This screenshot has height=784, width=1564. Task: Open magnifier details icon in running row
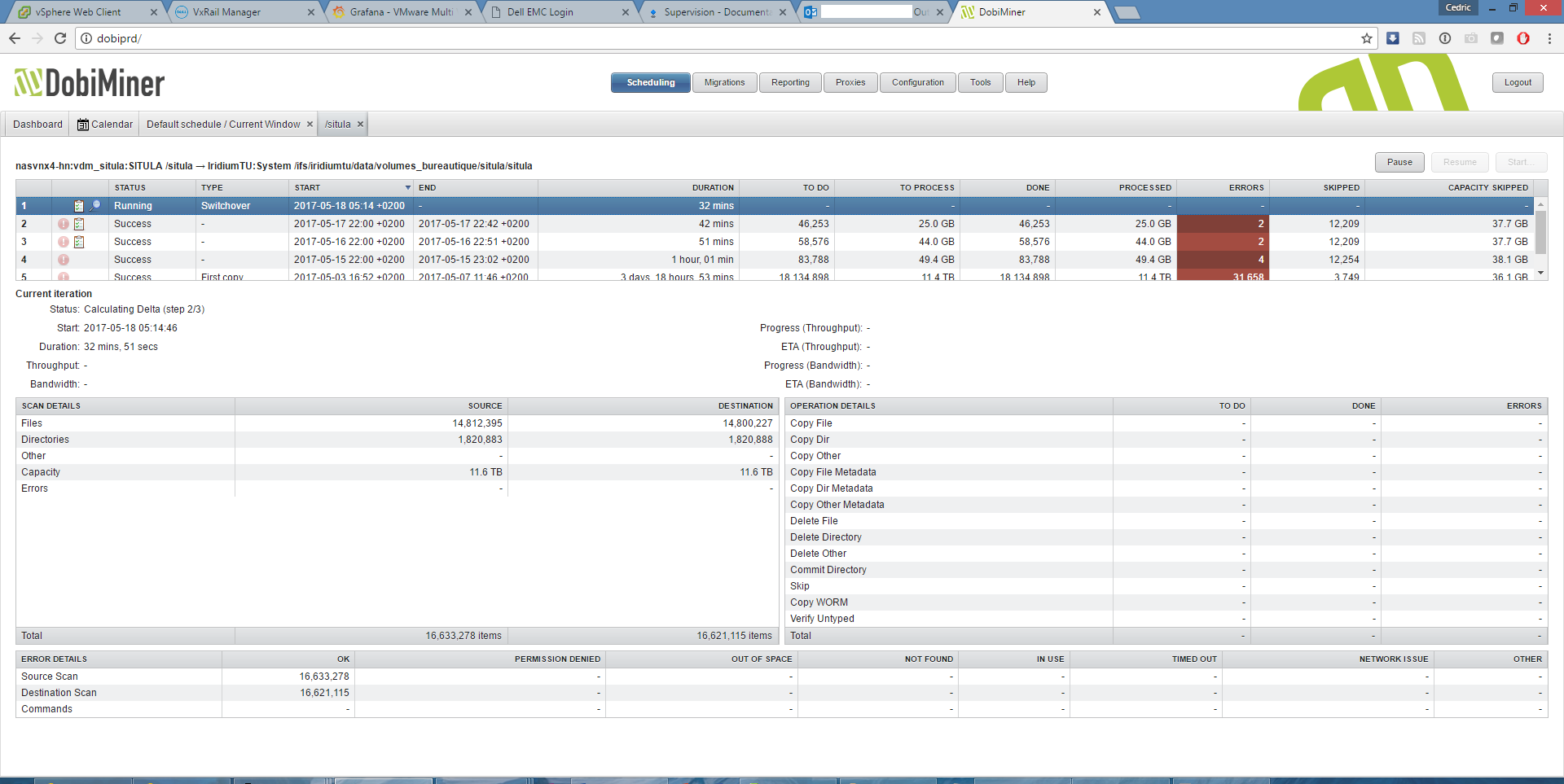coord(95,206)
